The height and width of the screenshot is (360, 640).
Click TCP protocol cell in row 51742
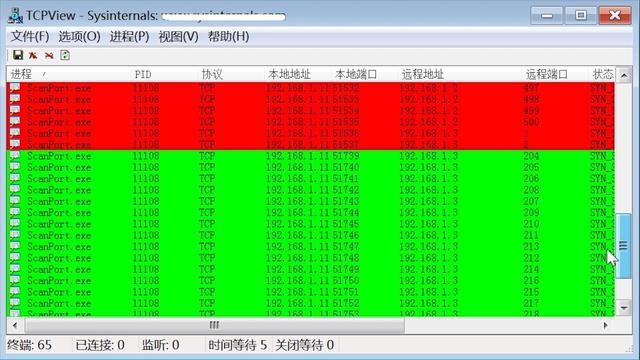tap(207, 190)
